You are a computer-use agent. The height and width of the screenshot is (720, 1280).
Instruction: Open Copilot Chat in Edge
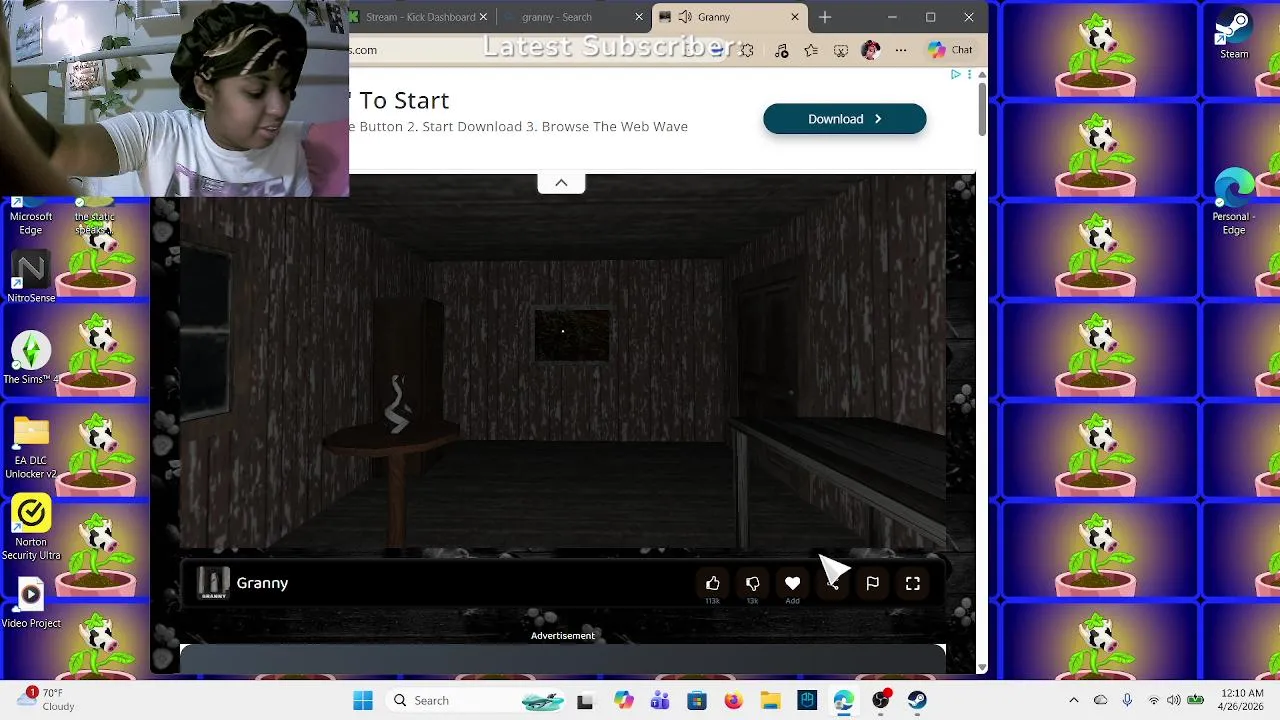pos(950,50)
